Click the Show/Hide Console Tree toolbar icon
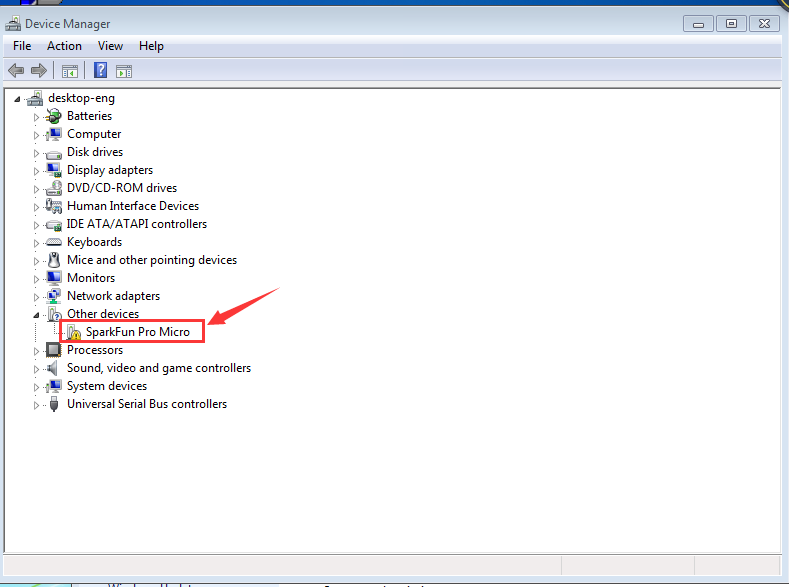Image resolution: width=789 pixels, height=587 pixels. pos(70,71)
